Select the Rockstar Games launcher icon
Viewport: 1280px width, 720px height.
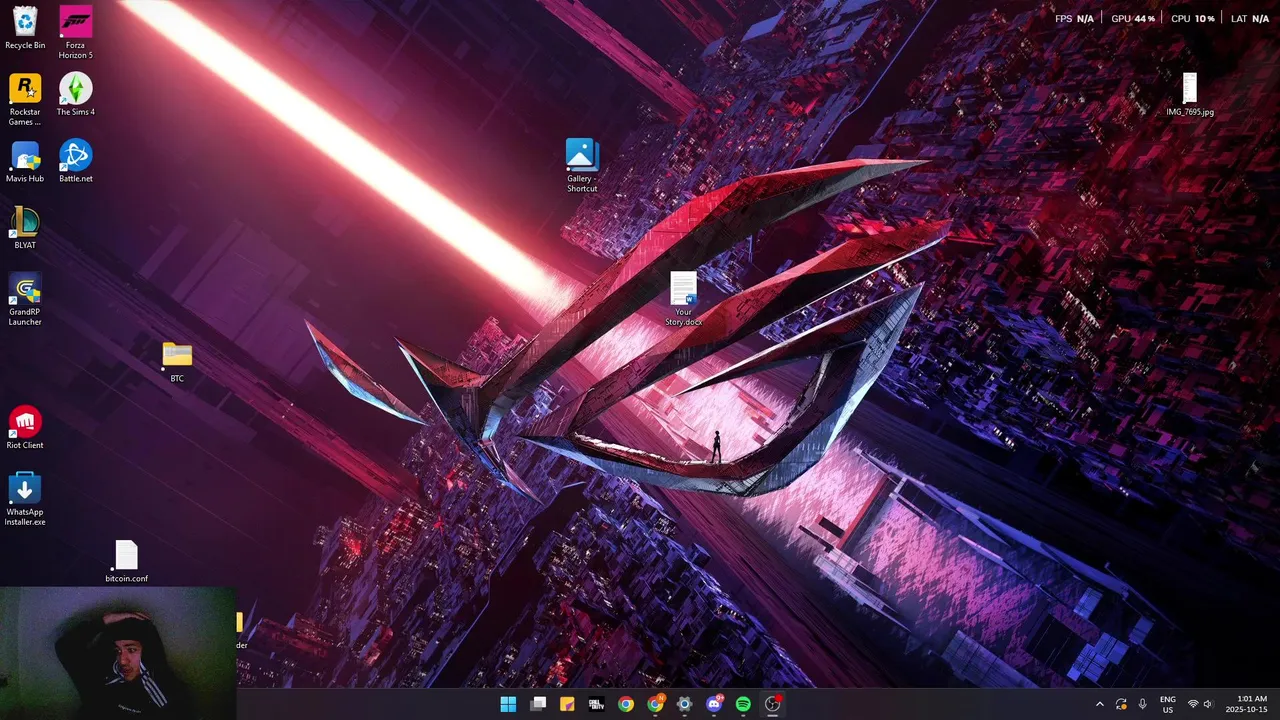click(25, 99)
